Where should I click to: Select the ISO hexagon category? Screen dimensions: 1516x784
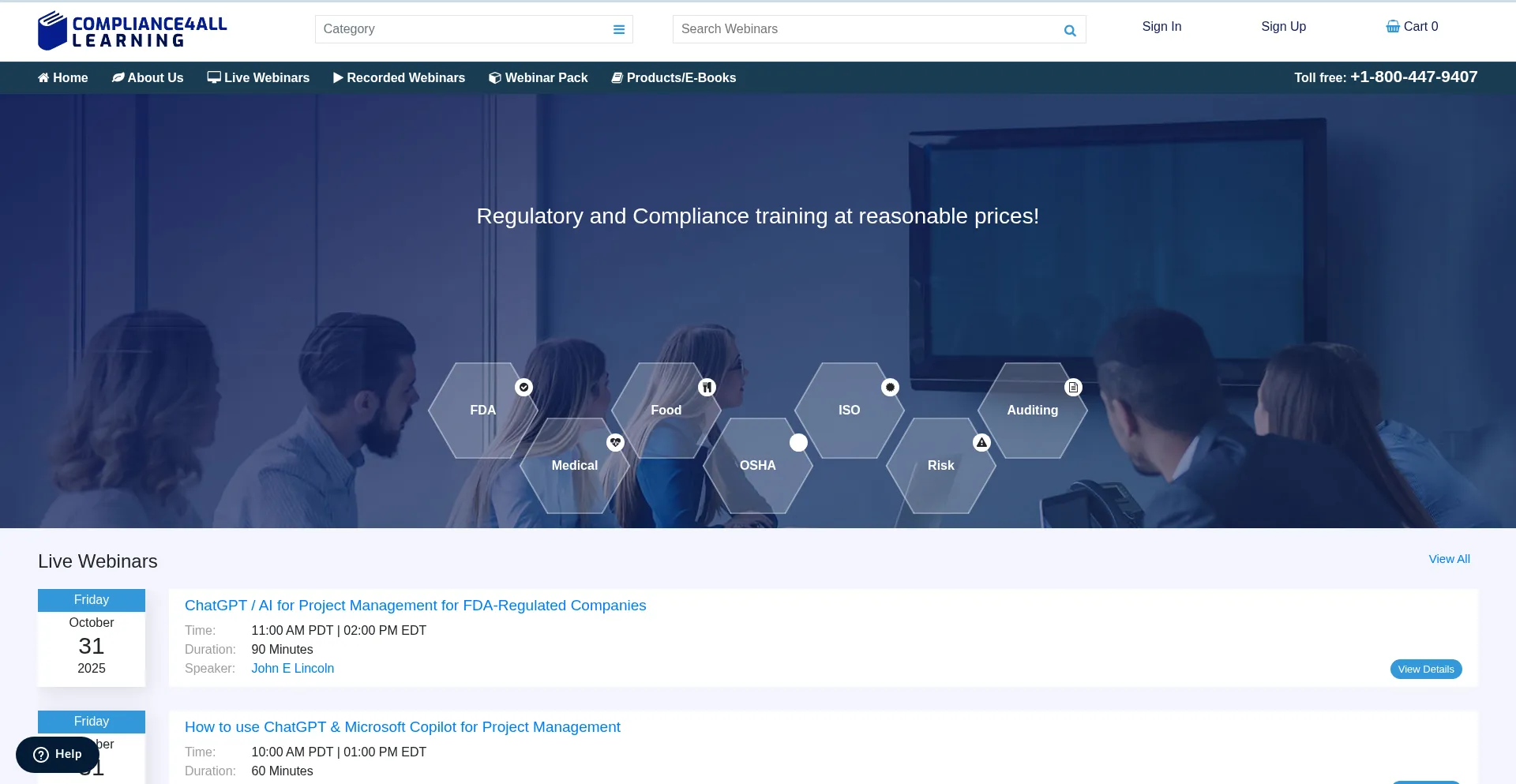click(849, 411)
